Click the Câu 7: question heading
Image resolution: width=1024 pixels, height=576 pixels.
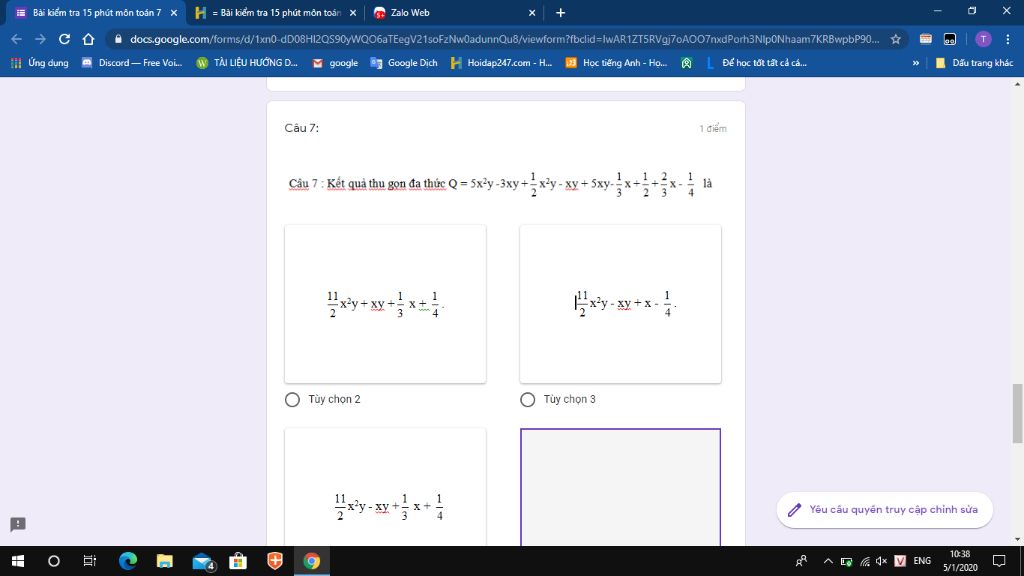tap(302, 128)
